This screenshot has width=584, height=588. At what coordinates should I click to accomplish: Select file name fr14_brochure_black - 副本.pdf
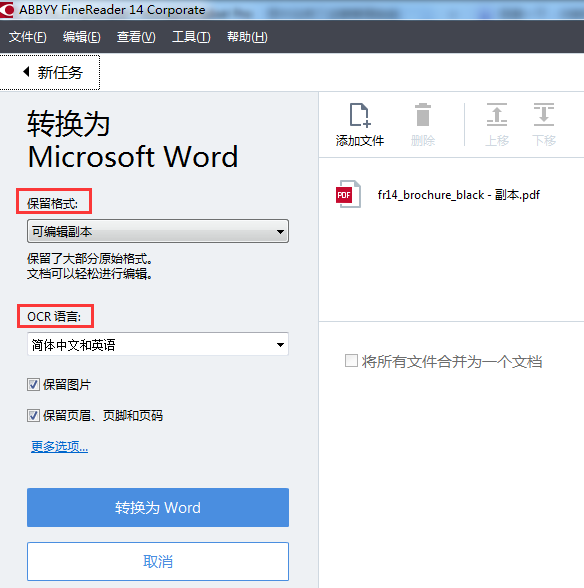pyautogui.click(x=459, y=195)
